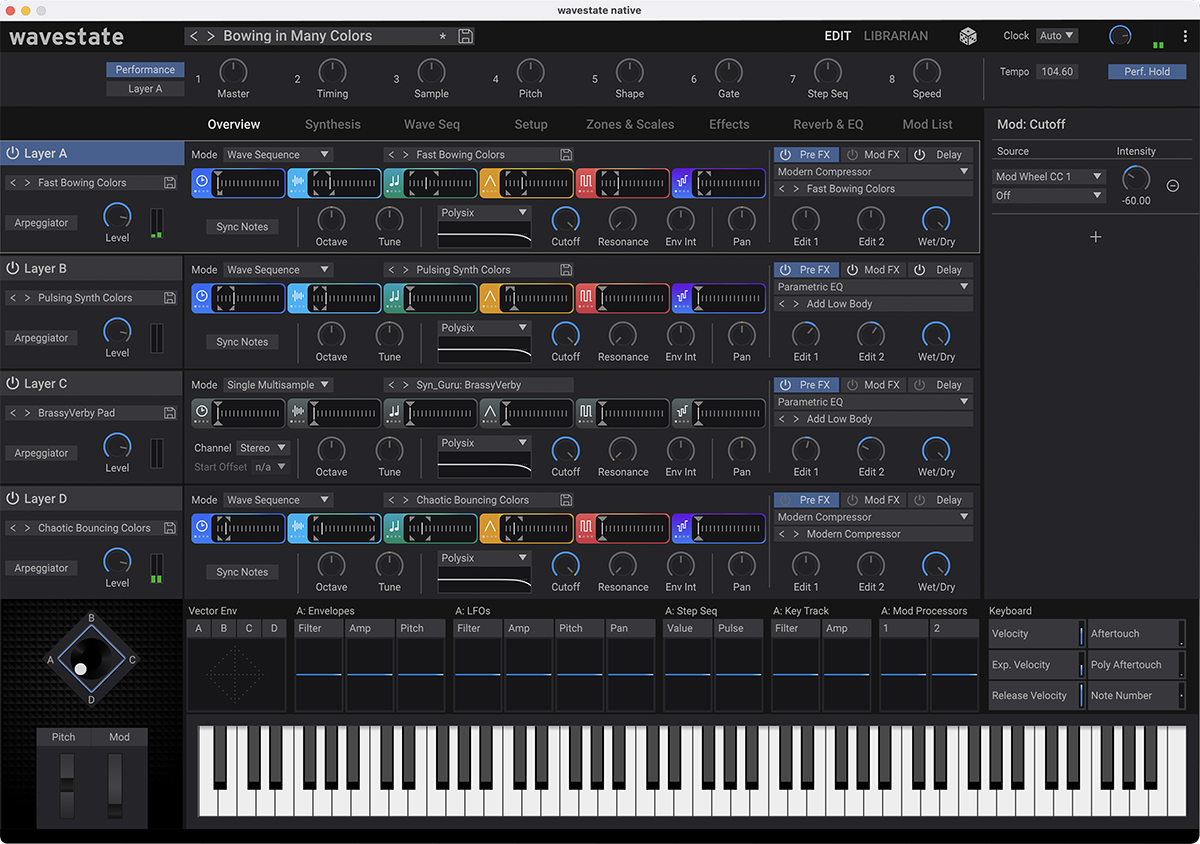
Task: Select Layer D Step Seq lane icon
Action: (682, 528)
